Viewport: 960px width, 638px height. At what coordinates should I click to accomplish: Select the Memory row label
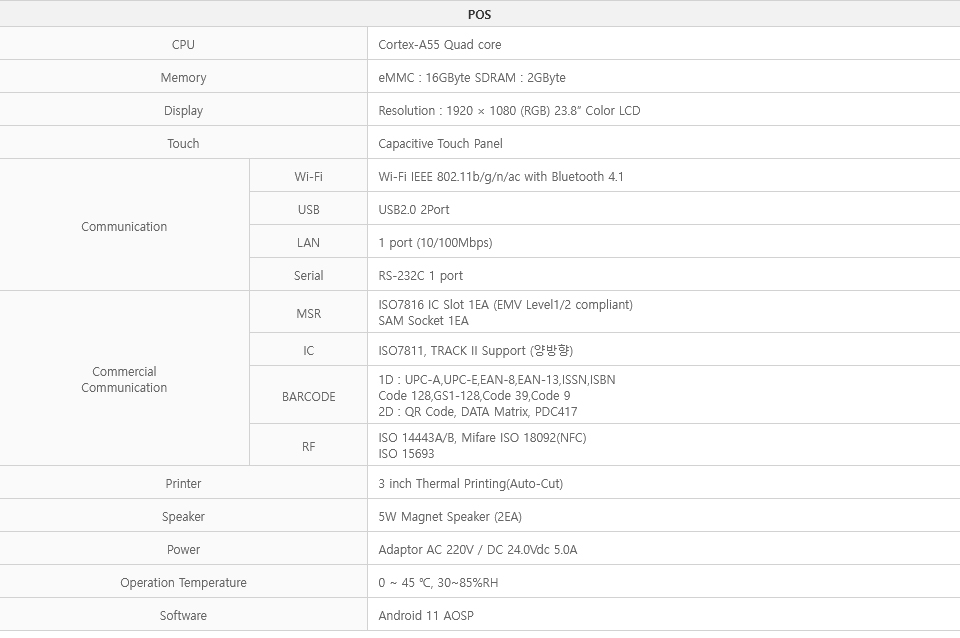tap(183, 78)
